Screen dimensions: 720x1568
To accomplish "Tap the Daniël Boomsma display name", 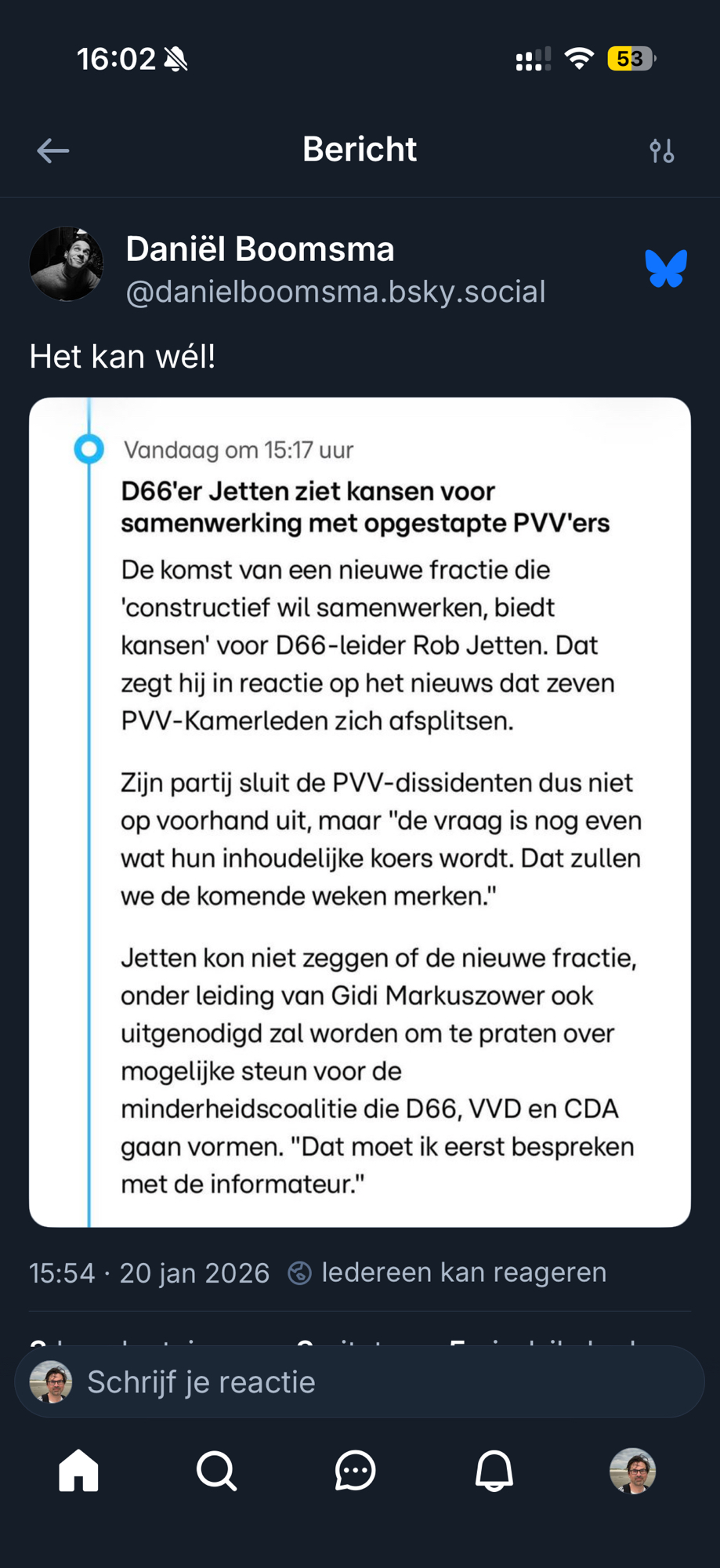I will click(x=260, y=249).
